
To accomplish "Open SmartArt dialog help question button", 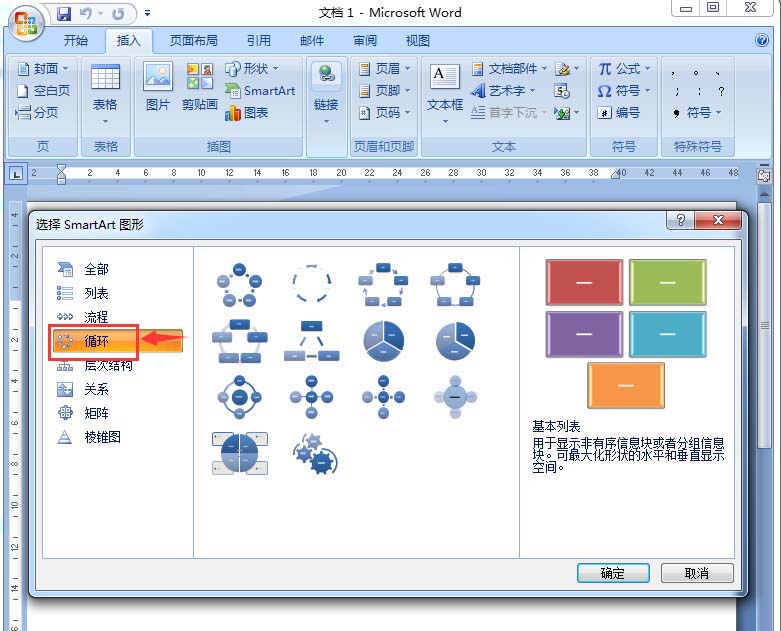I will [x=680, y=220].
